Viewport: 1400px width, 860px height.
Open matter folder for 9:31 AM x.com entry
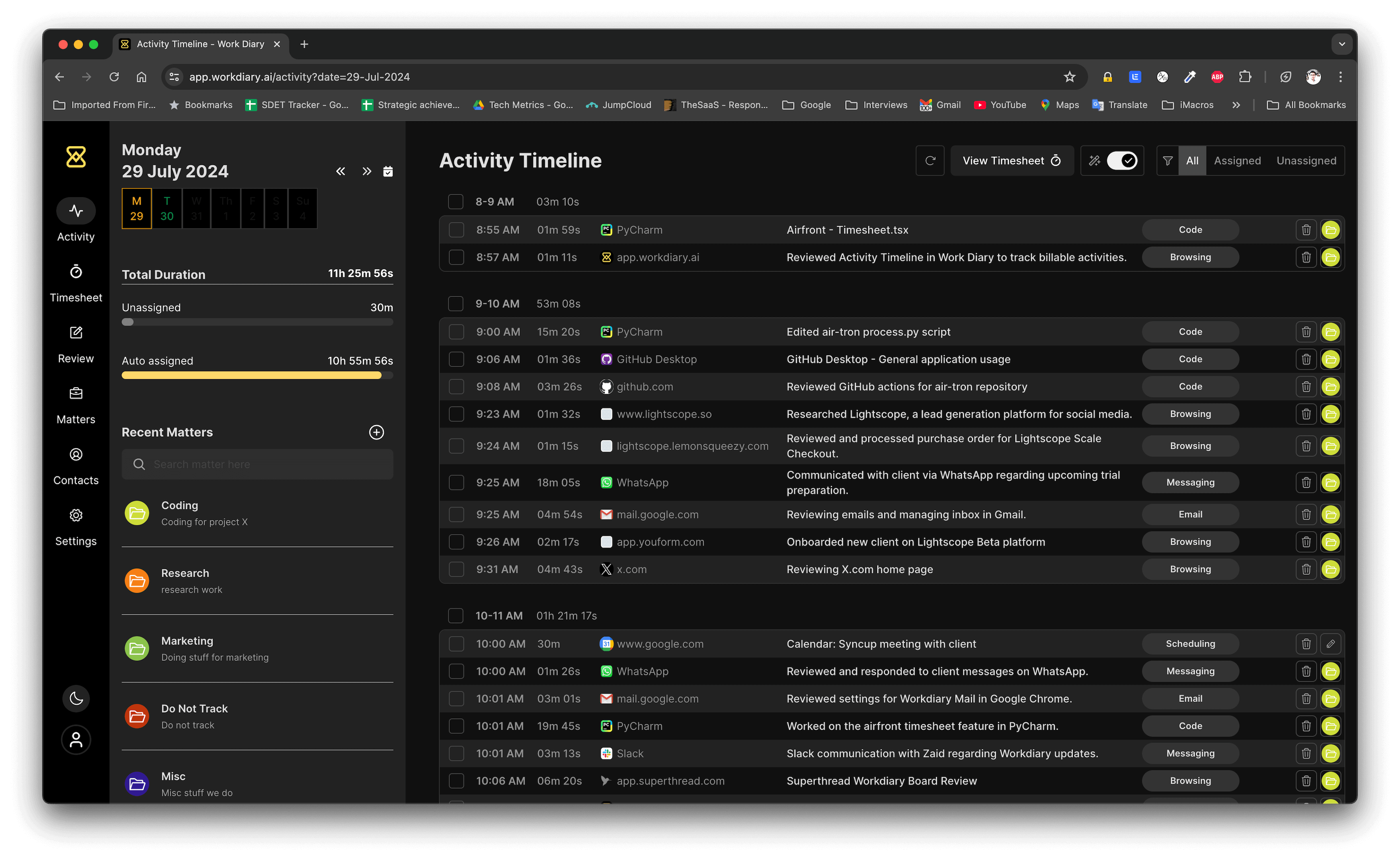(x=1331, y=569)
